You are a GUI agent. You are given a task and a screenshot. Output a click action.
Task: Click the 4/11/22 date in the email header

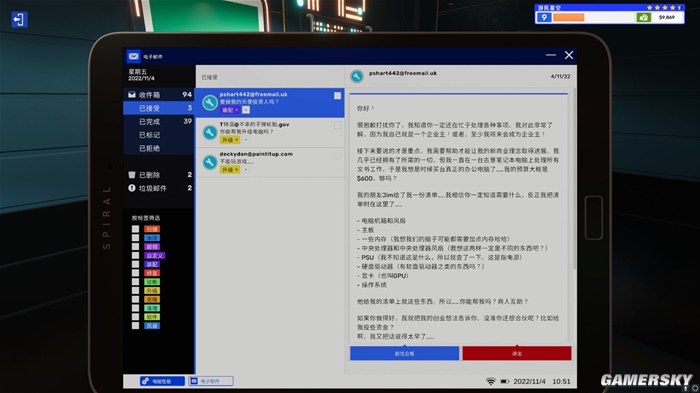(560, 76)
